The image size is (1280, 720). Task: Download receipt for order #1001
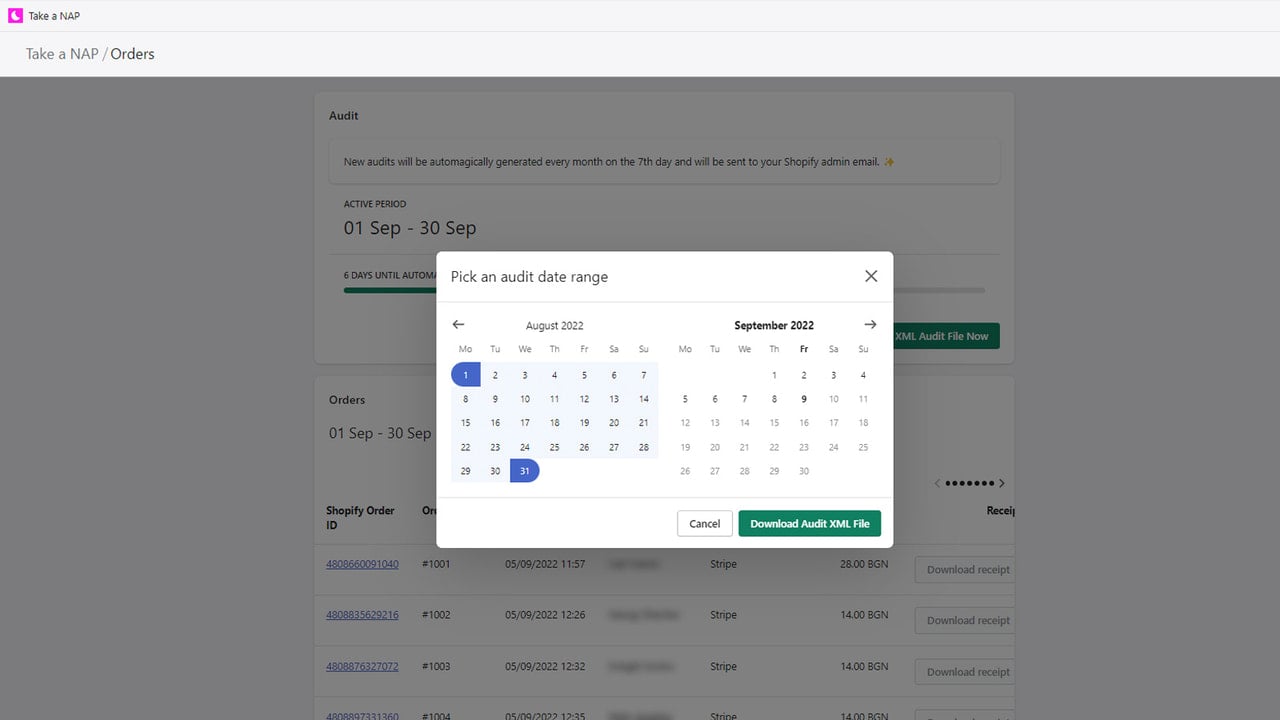click(x=966, y=570)
